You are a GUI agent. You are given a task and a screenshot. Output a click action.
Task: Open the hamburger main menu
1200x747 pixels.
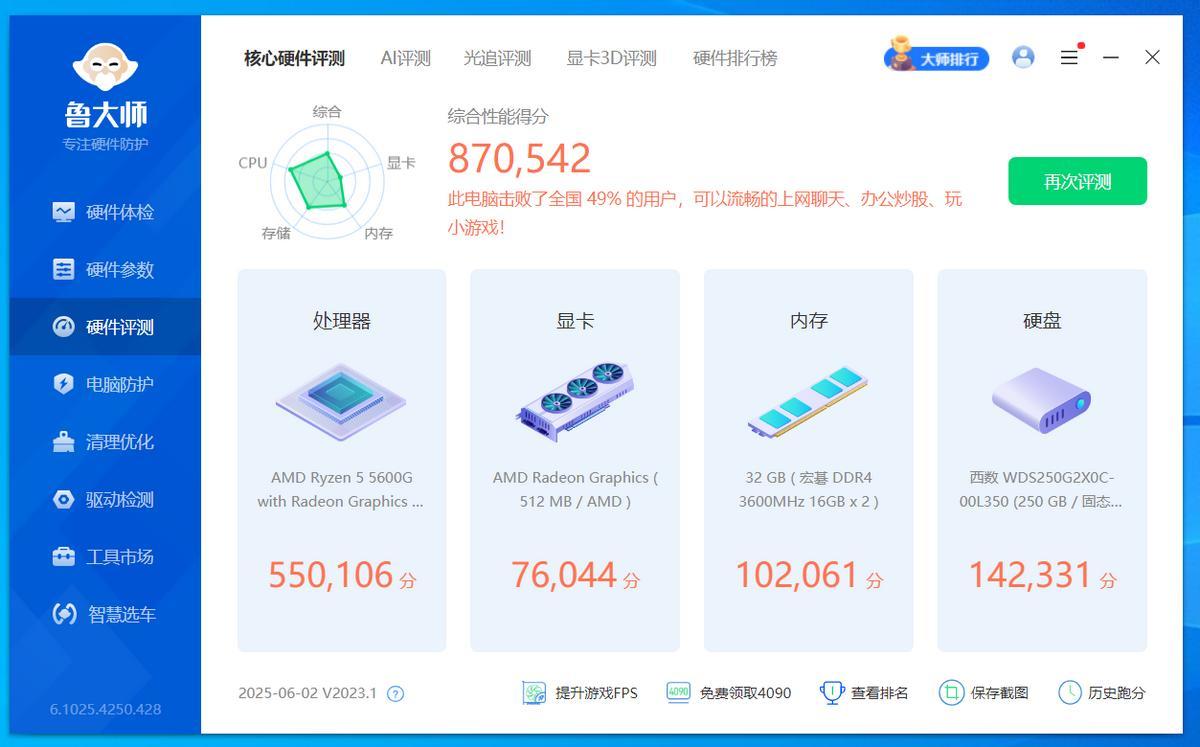point(1069,57)
